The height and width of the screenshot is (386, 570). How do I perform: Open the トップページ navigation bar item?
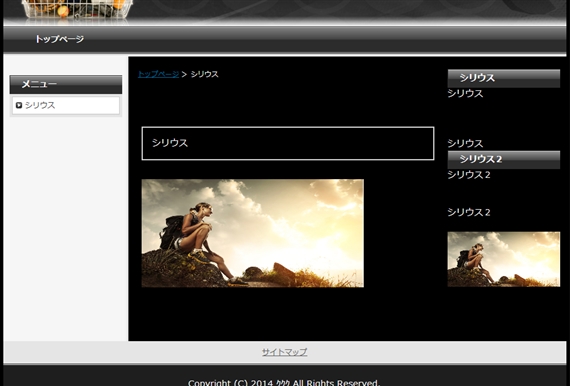[x=60, y=39]
